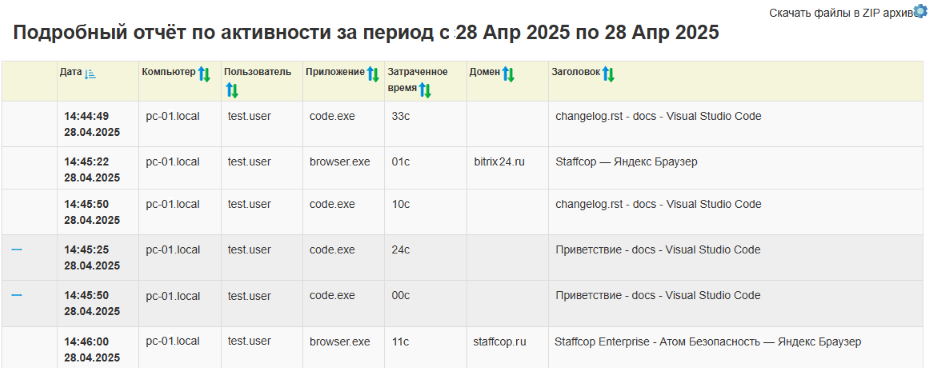Click sort arrows next to Домен

(x=508, y=74)
